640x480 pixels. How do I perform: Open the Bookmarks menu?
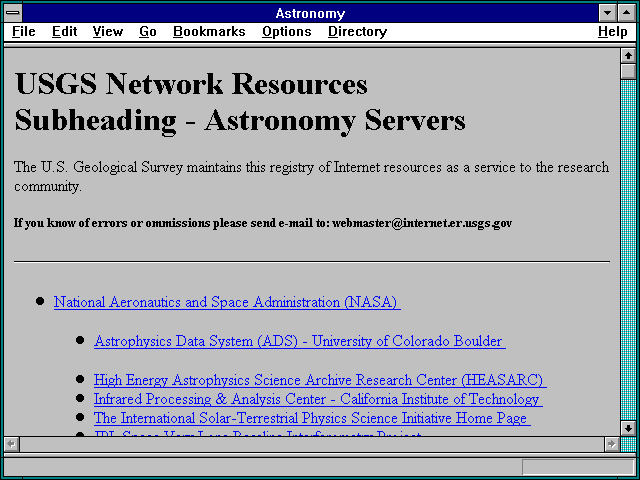(209, 31)
